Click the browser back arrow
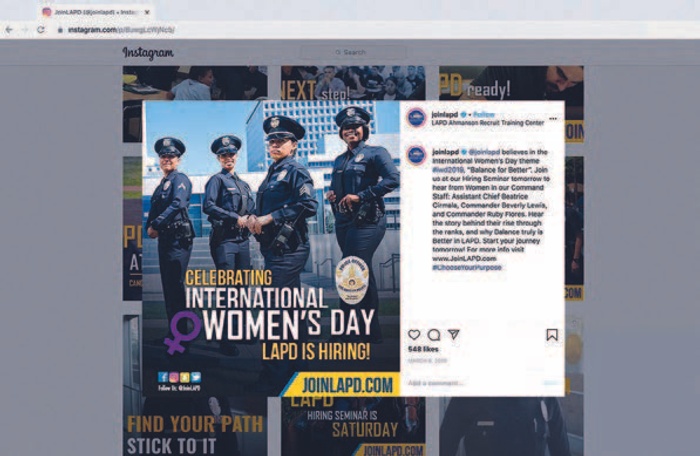Image resolution: width=700 pixels, height=456 pixels. click(9, 29)
